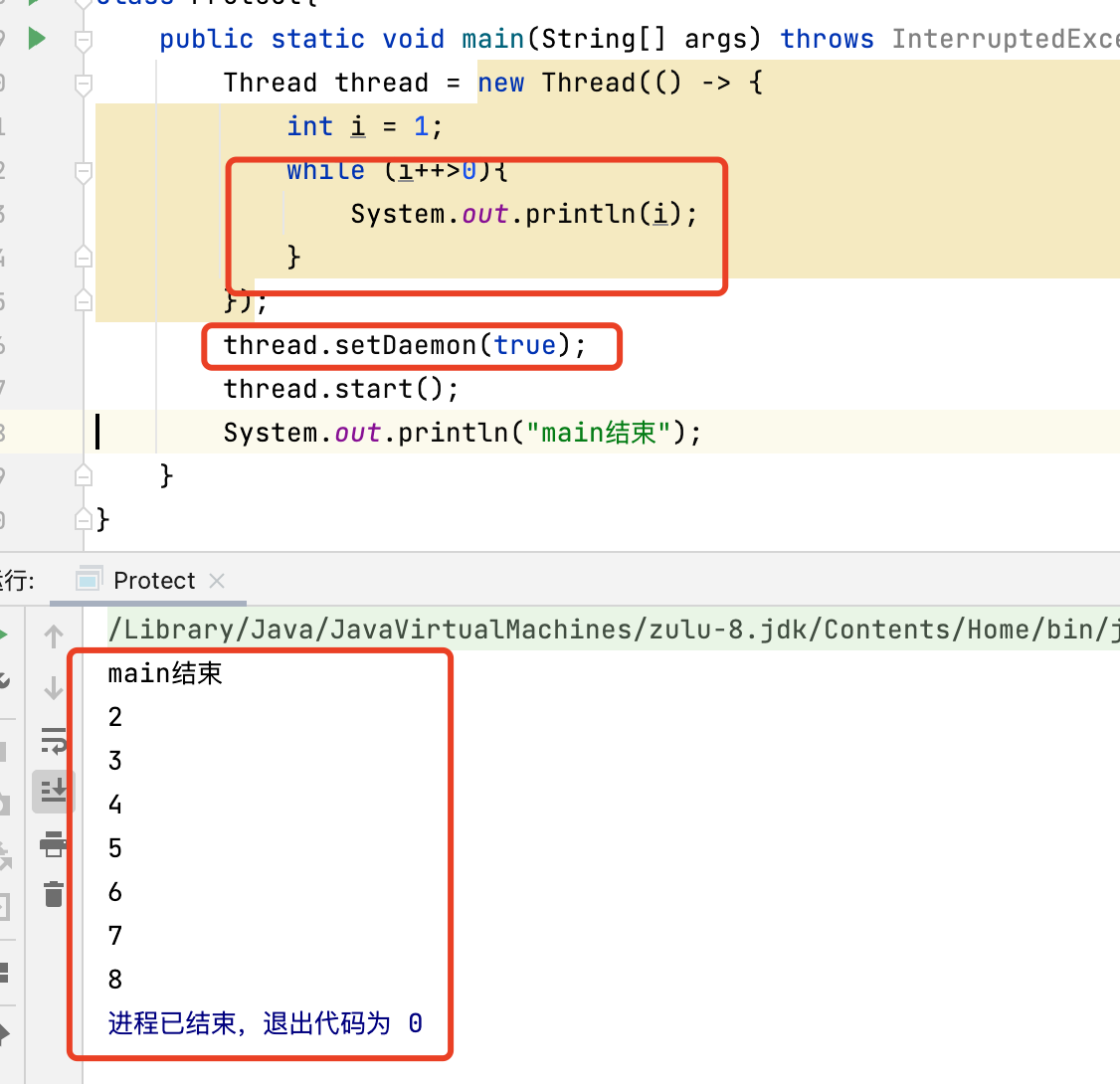The height and width of the screenshot is (1084, 1120).
Task: Clear console output with the trash icon
Action: click(54, 894)
